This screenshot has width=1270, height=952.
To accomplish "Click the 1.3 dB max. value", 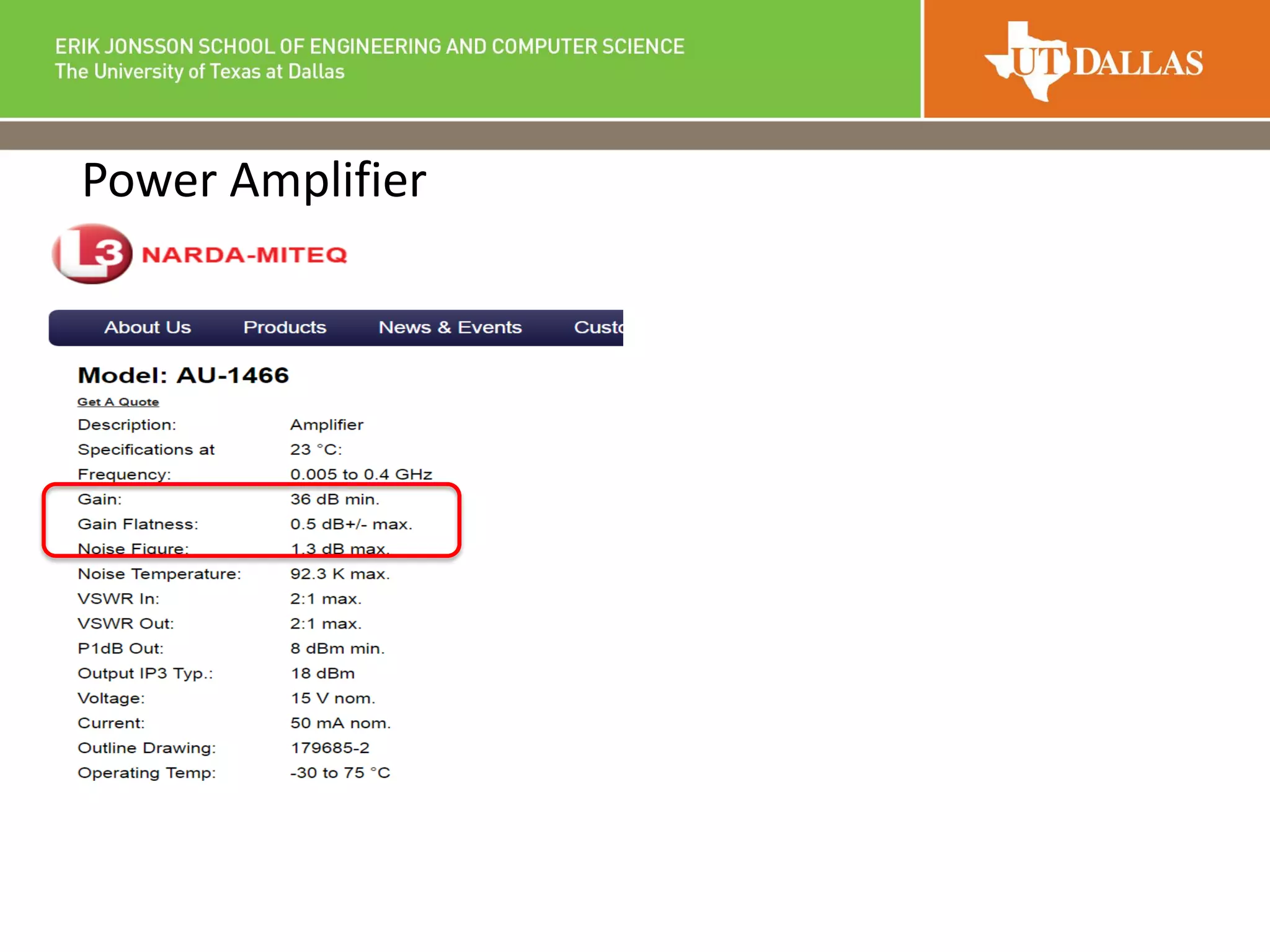I will click(340, 548).
